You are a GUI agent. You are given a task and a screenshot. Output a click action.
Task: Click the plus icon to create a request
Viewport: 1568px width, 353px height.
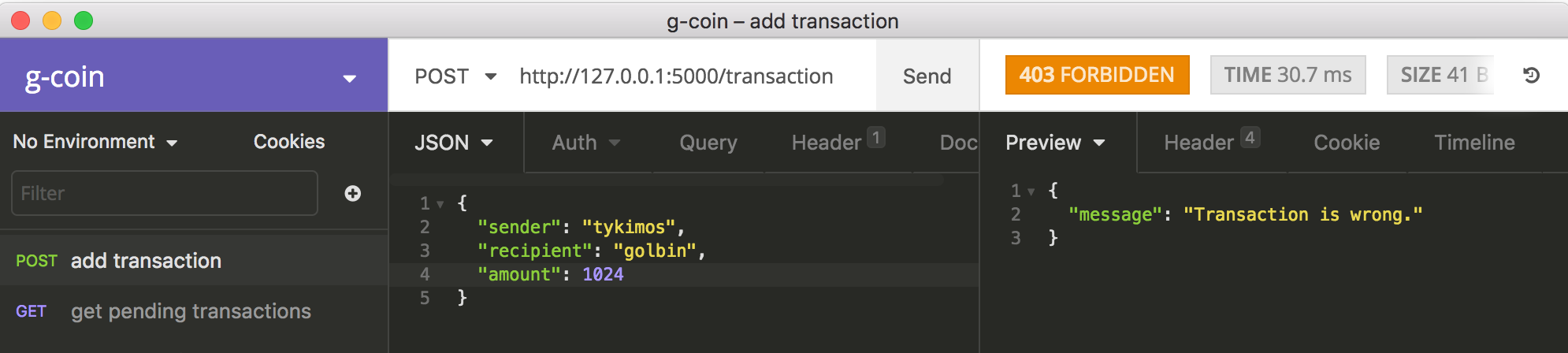point(353,193)
